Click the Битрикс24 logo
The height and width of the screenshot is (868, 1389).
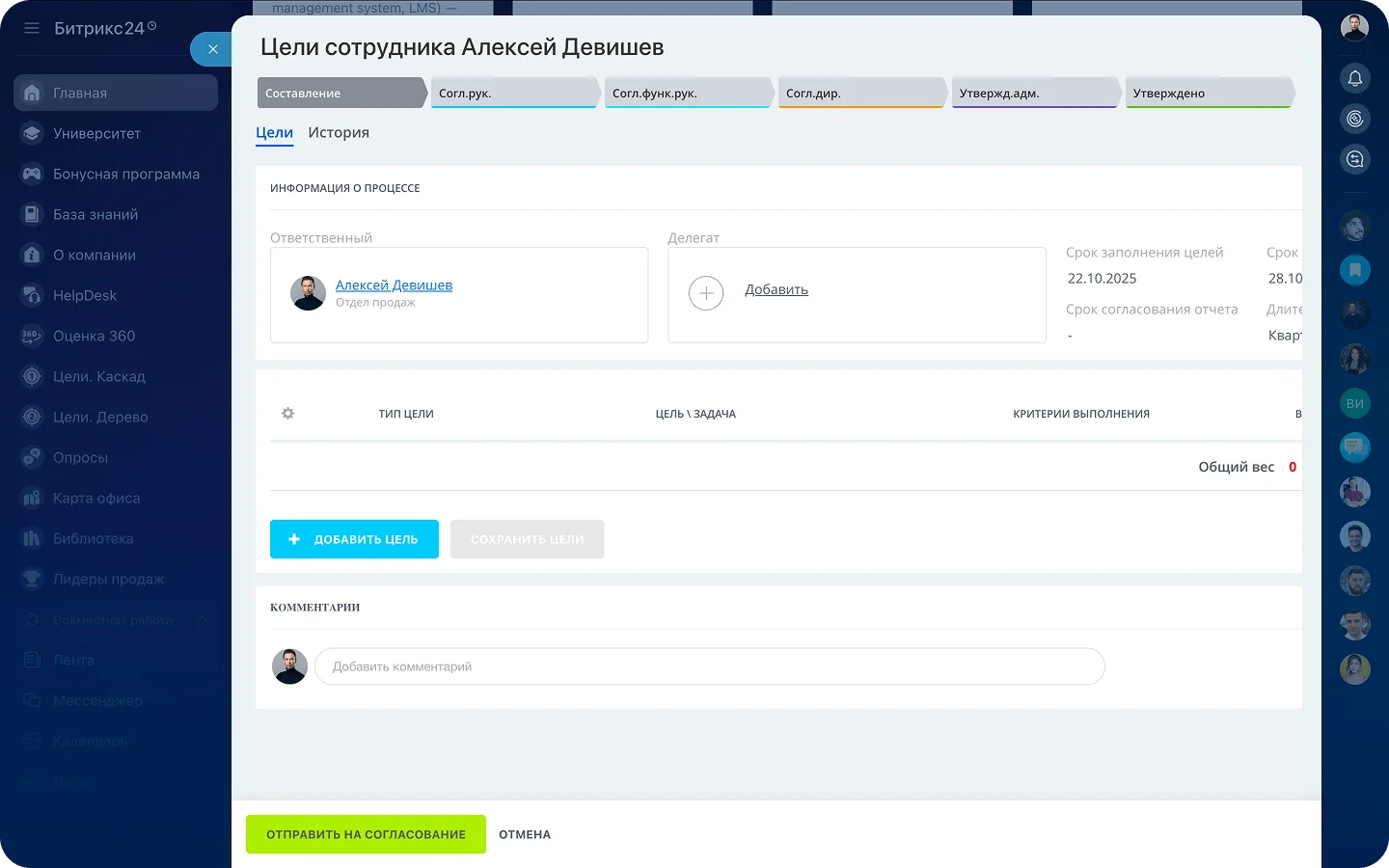[x=104, y=28]
